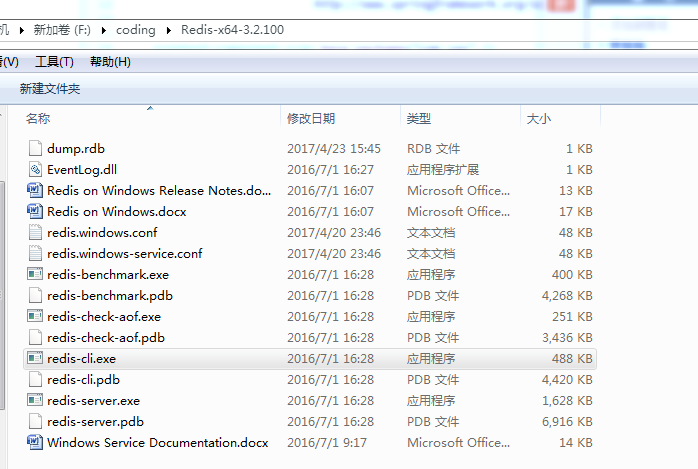This screenshot has height=469, width=698.
Task: Click the 3,436 KB size value
Action: point(567,337)
